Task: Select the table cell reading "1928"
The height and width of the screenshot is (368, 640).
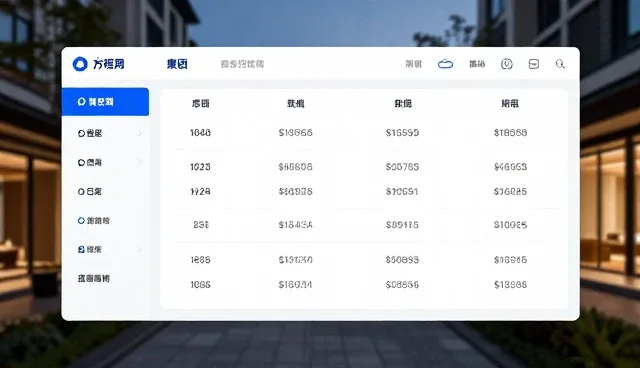Action: point(200,191)
